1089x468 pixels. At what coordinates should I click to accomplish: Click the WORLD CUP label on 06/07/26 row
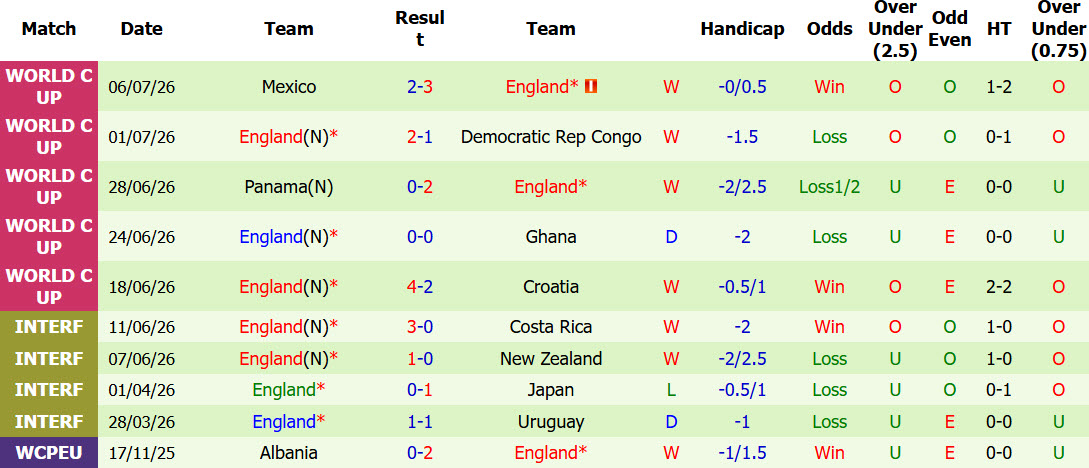pyautogui.click(x=49, y=87)
